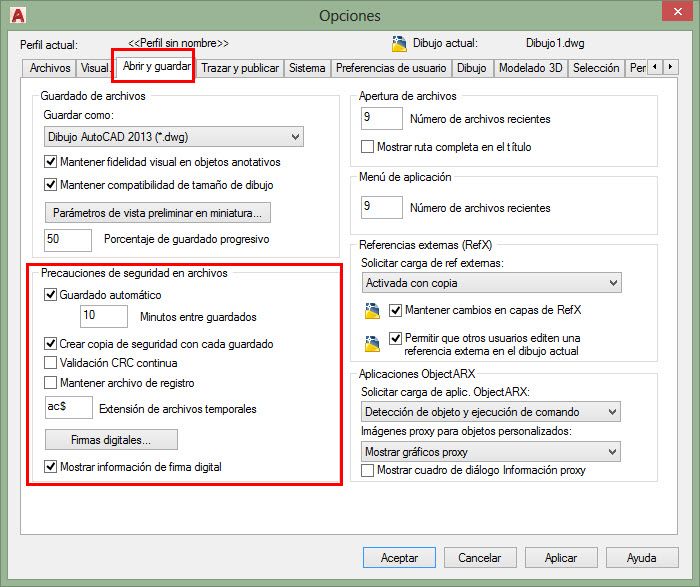Click the Dibujo1.dwg file name text
Screen dimensions: 700x587
coord(555,43)
